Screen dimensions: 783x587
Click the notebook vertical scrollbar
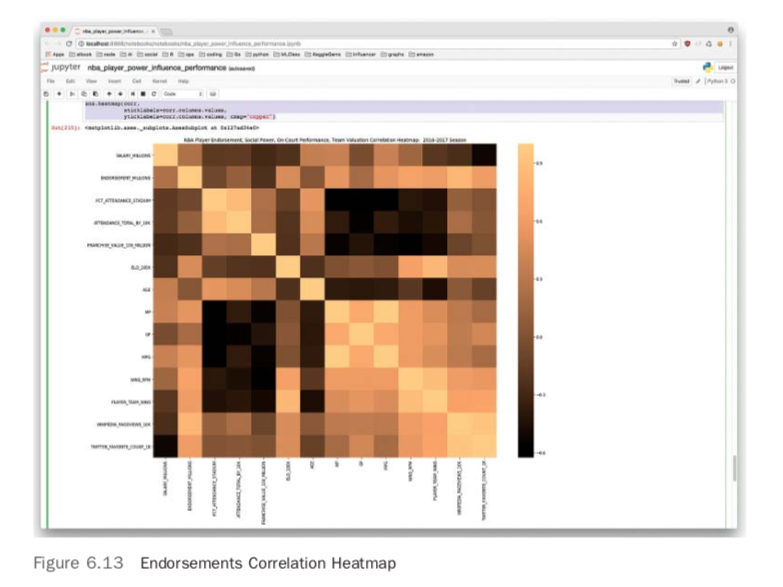click(734, 468)
